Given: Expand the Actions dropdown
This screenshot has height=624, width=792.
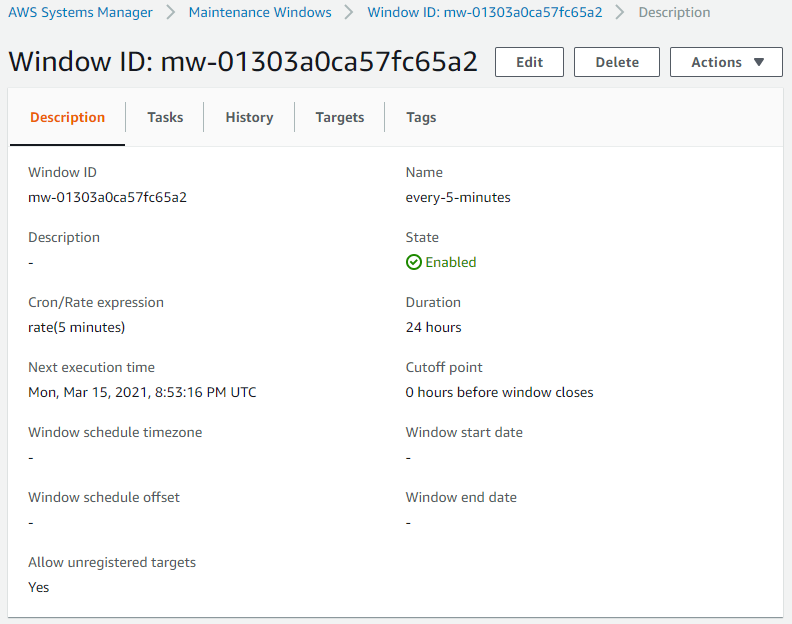Looking at the screenshot, I should click(726, 62).
